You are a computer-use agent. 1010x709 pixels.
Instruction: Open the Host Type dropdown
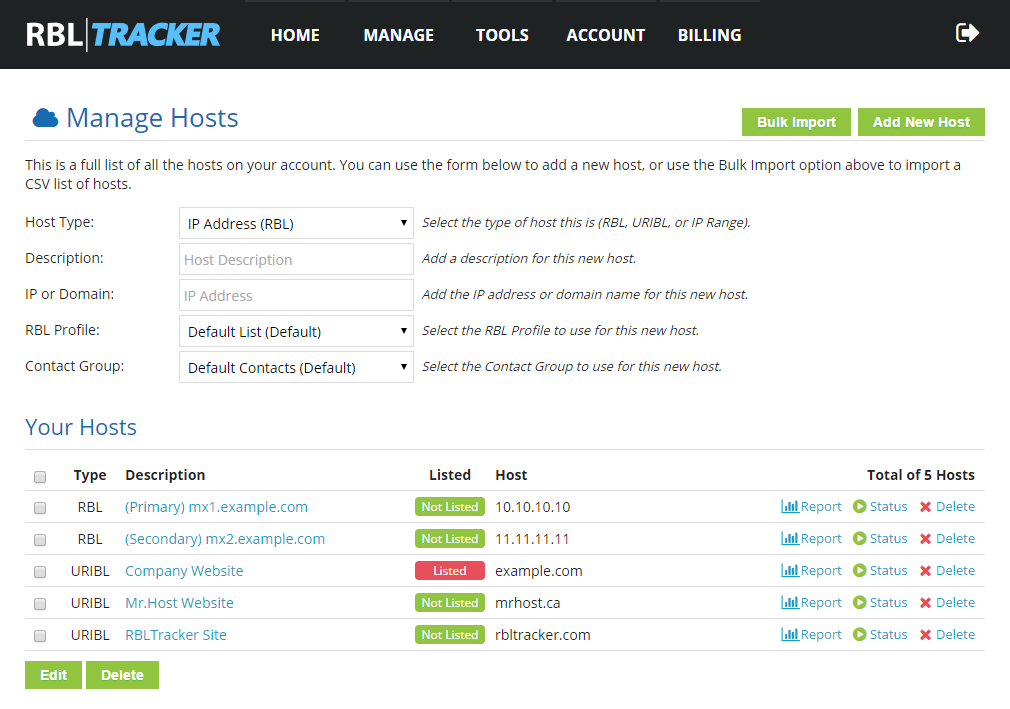pos(296,223)
